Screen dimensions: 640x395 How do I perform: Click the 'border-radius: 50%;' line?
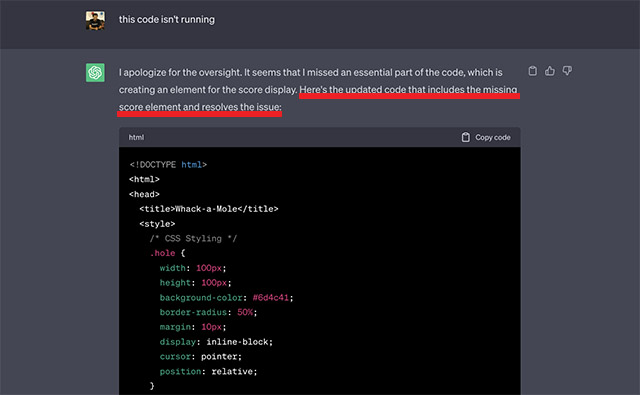[x=208, y=312]
